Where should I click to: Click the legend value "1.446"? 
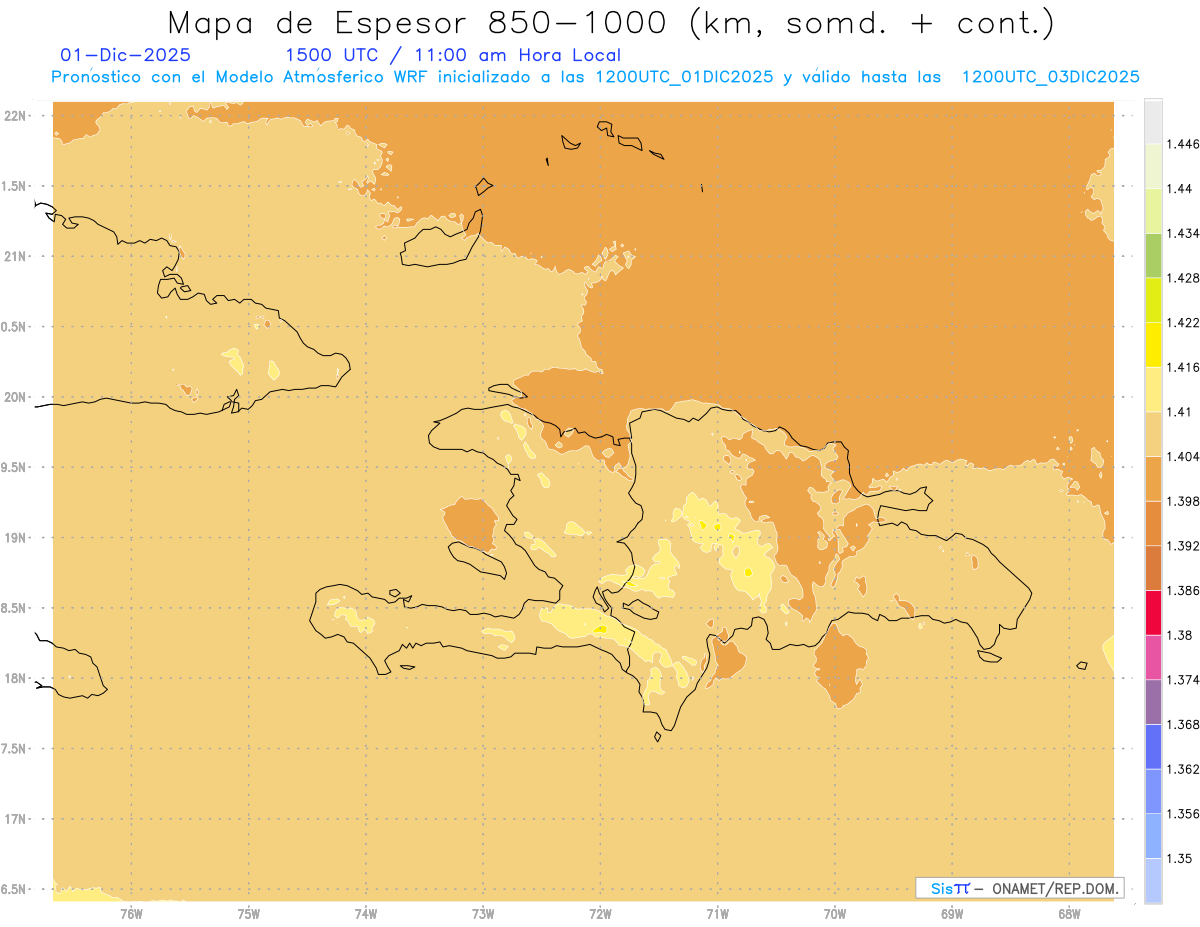click(1183, 144)
